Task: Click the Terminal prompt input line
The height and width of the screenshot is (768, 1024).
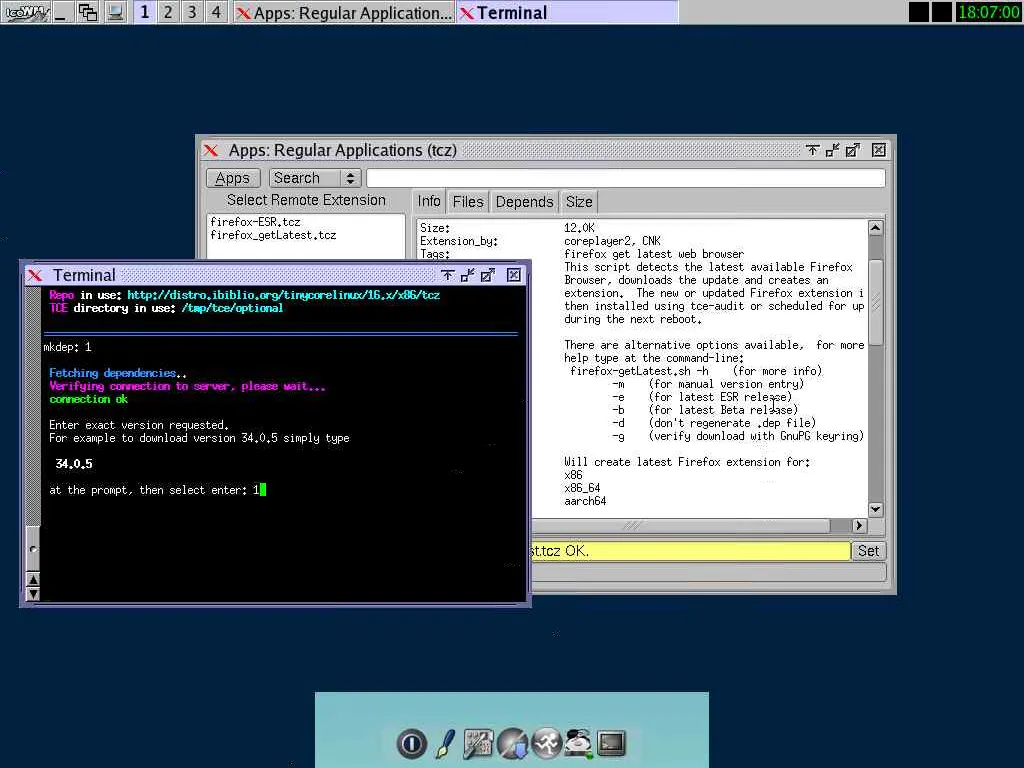Action: pyautogui.click(x=157, y=490)
